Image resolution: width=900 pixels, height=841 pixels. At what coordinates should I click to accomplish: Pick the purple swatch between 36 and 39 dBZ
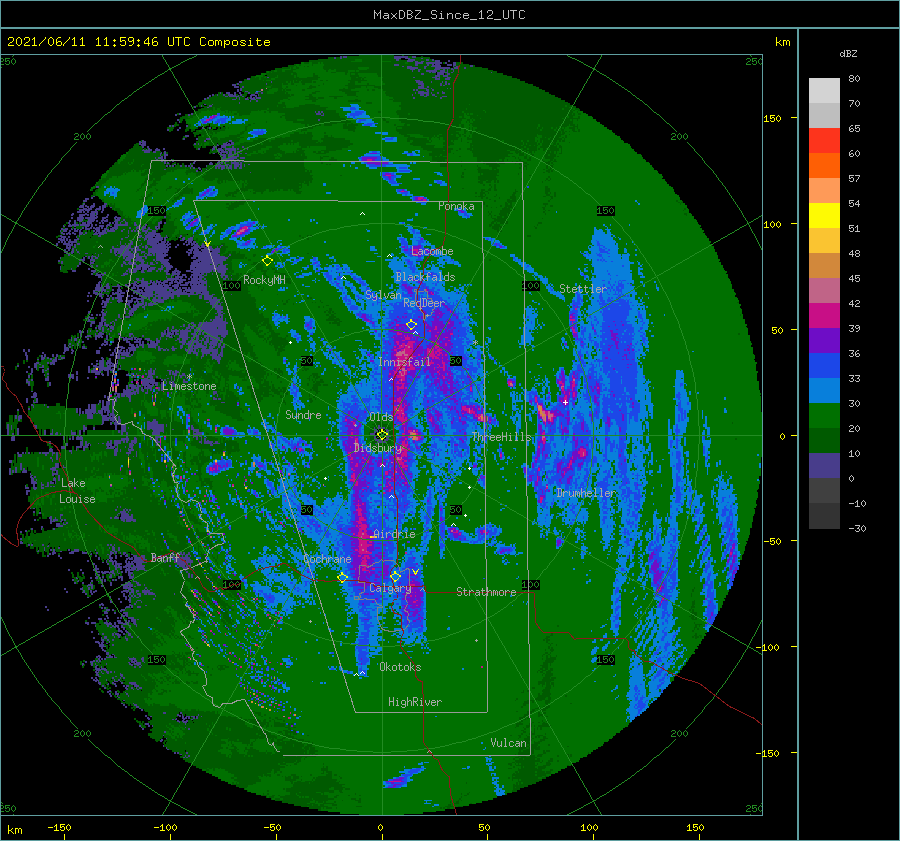pos(824,341)
